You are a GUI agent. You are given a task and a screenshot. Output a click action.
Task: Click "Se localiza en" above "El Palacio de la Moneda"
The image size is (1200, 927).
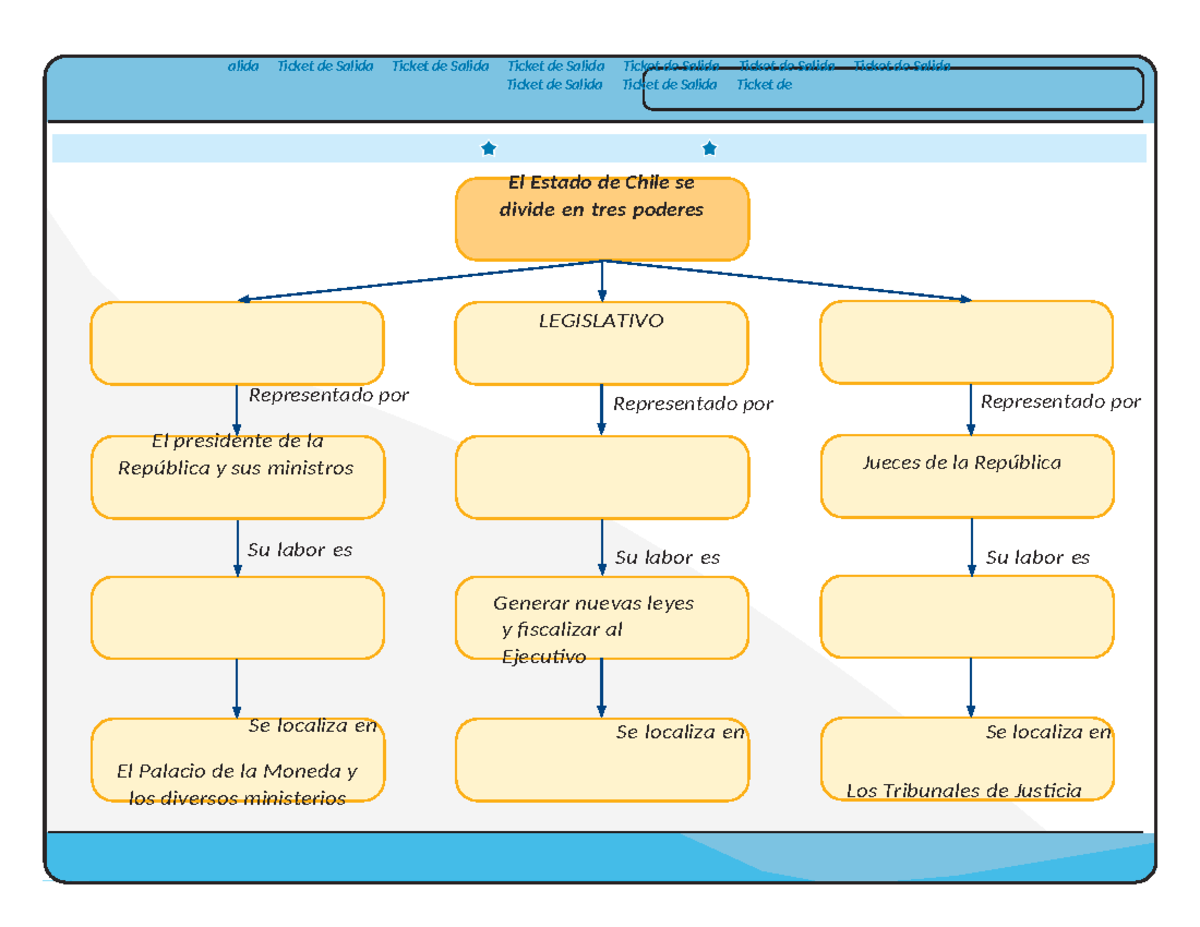click(x=313, y=726)
